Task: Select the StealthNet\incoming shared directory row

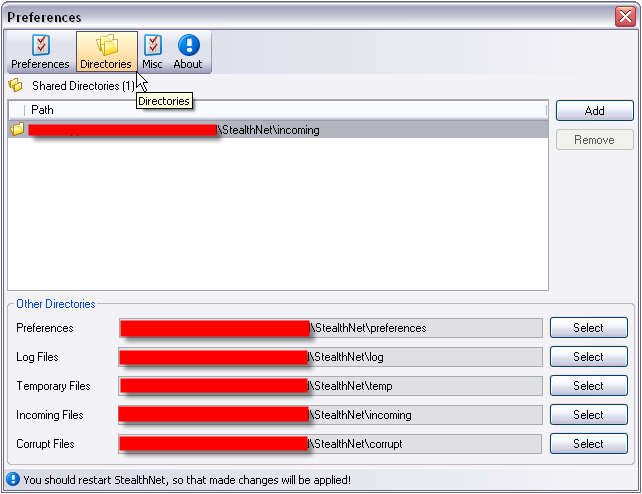Action: [x=278, y=130]
